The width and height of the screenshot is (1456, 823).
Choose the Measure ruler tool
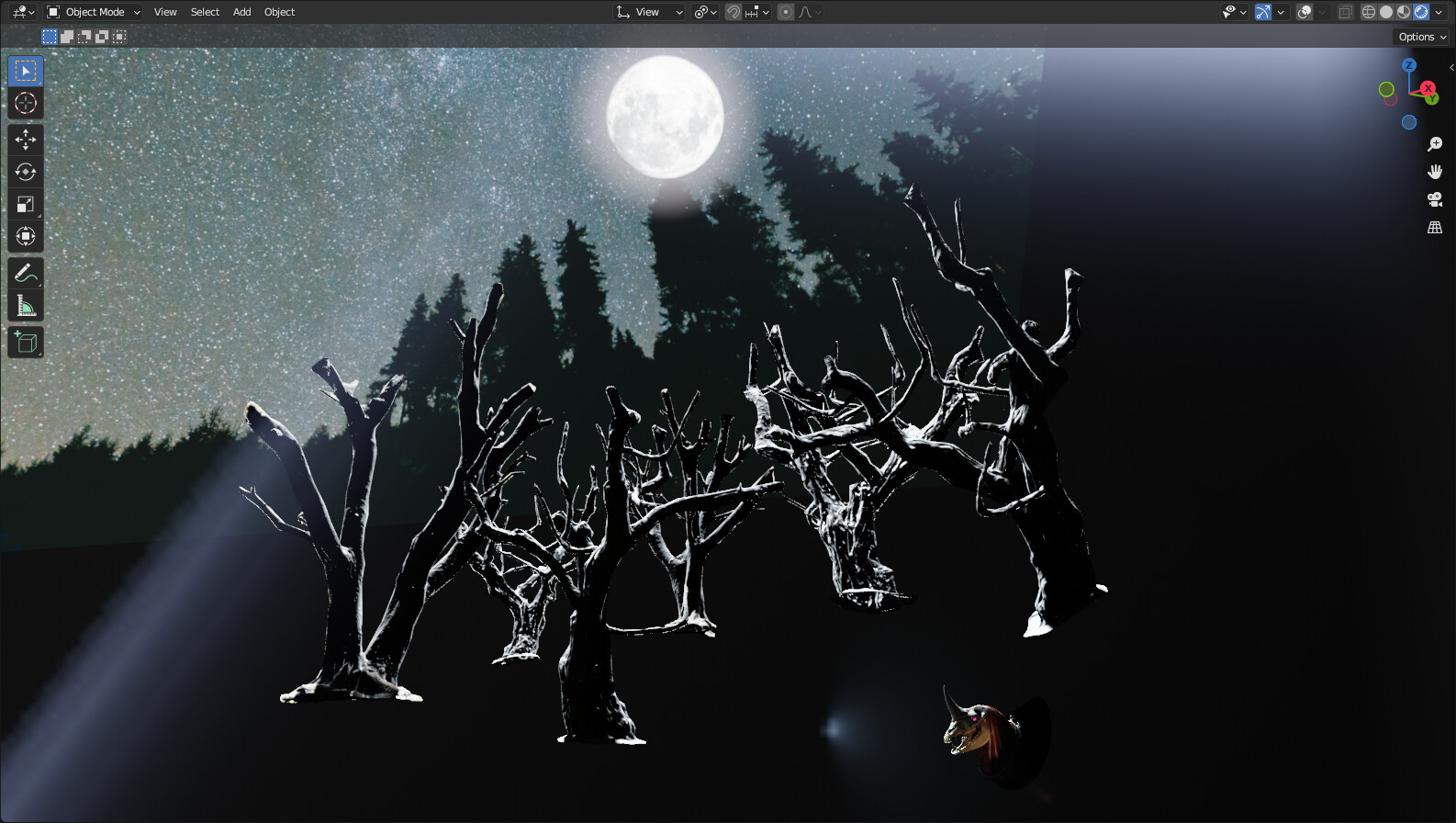26,306
